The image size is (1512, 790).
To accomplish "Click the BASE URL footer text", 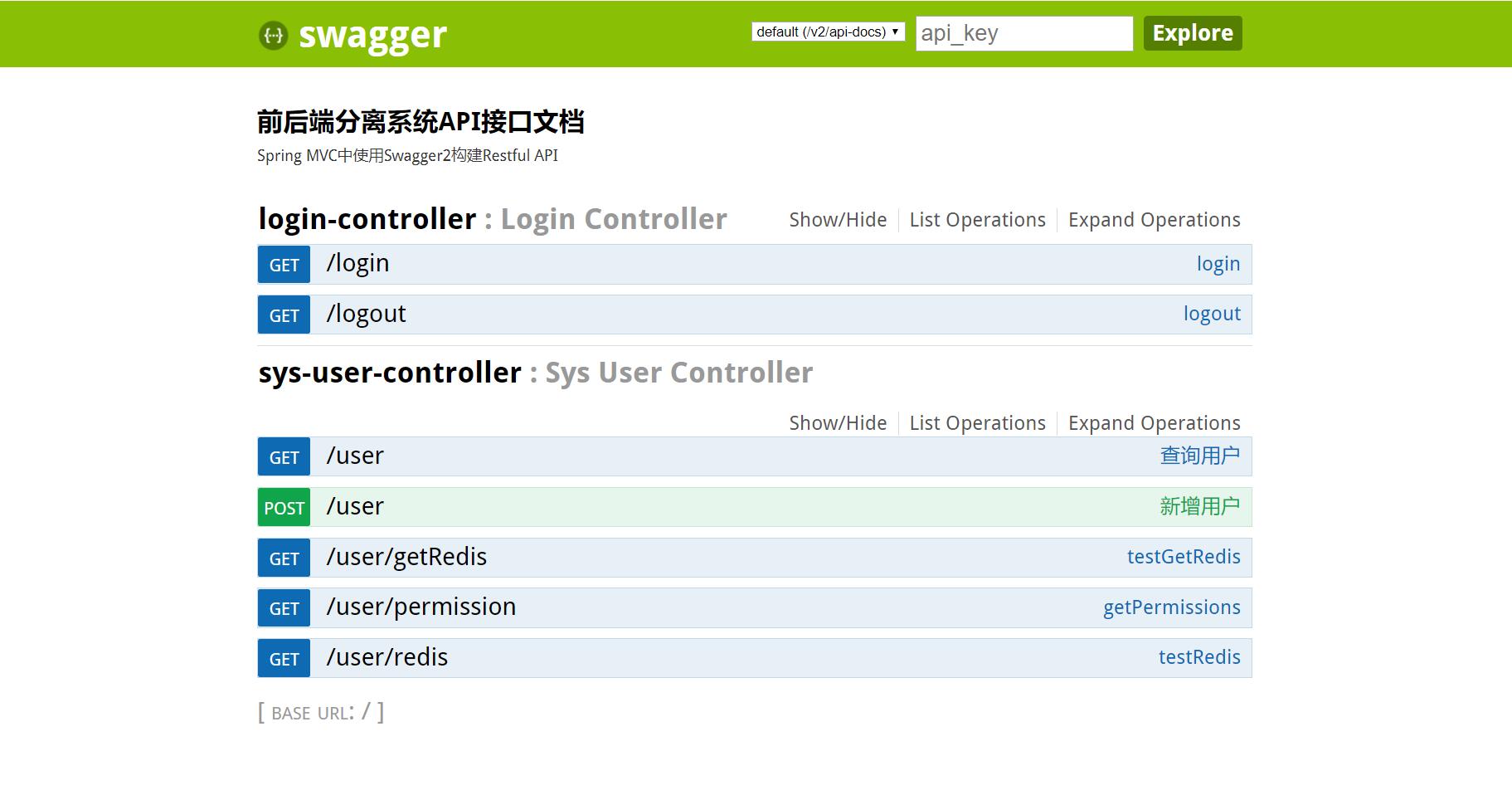I will tap(321, 712).
